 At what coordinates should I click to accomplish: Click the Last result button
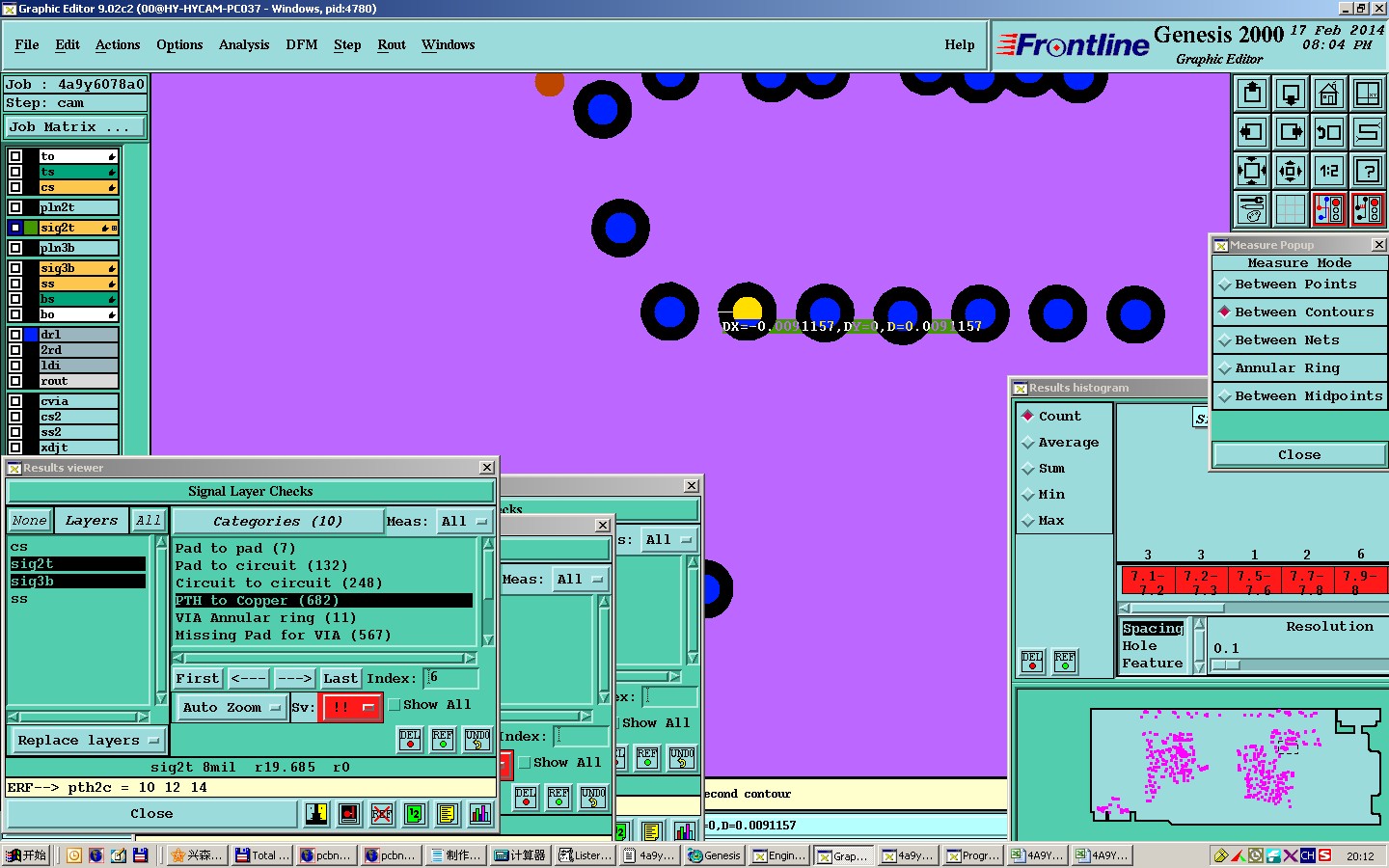tap(340, 679)
